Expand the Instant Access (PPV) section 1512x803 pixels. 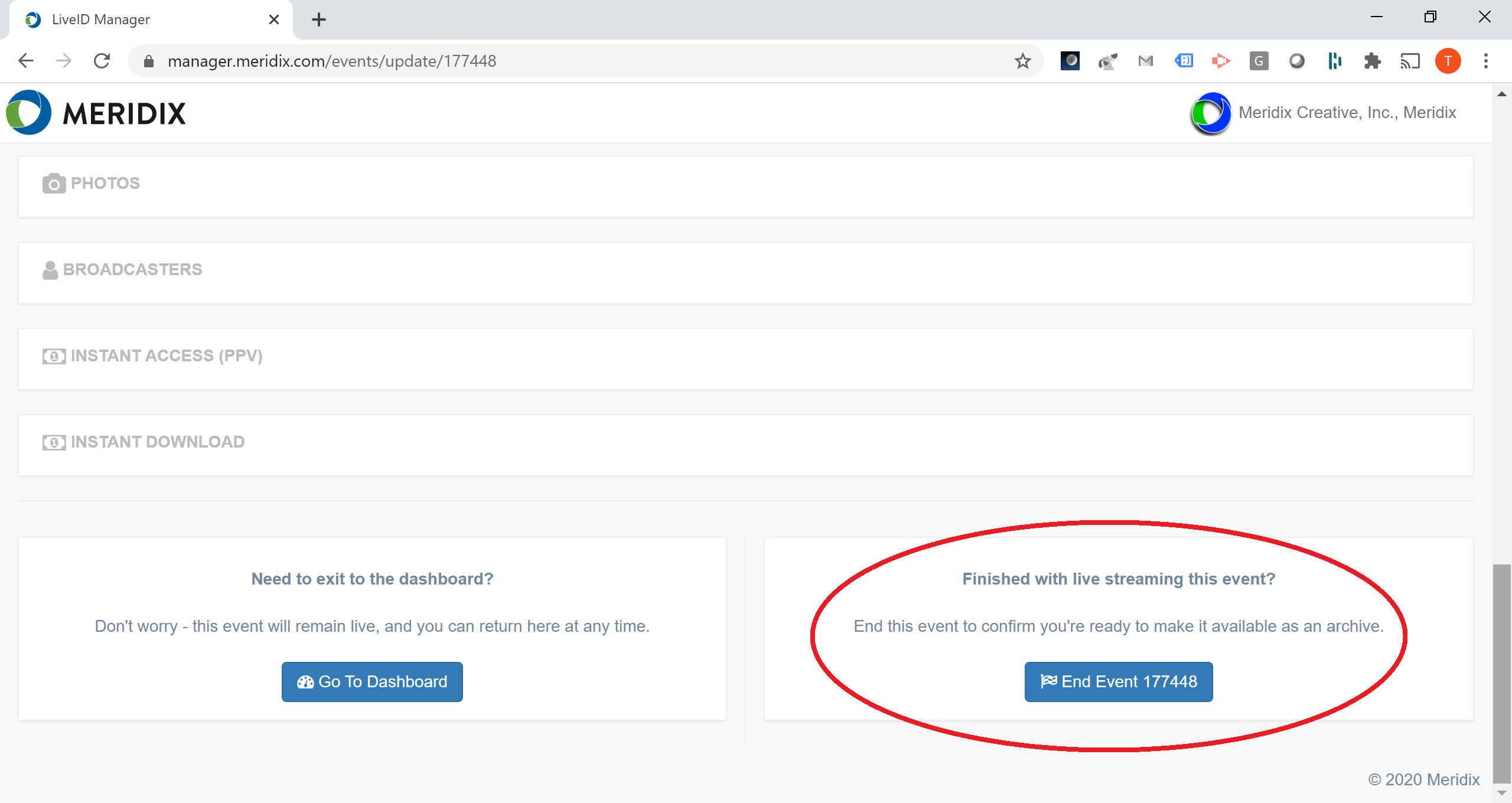coord(166,355)
